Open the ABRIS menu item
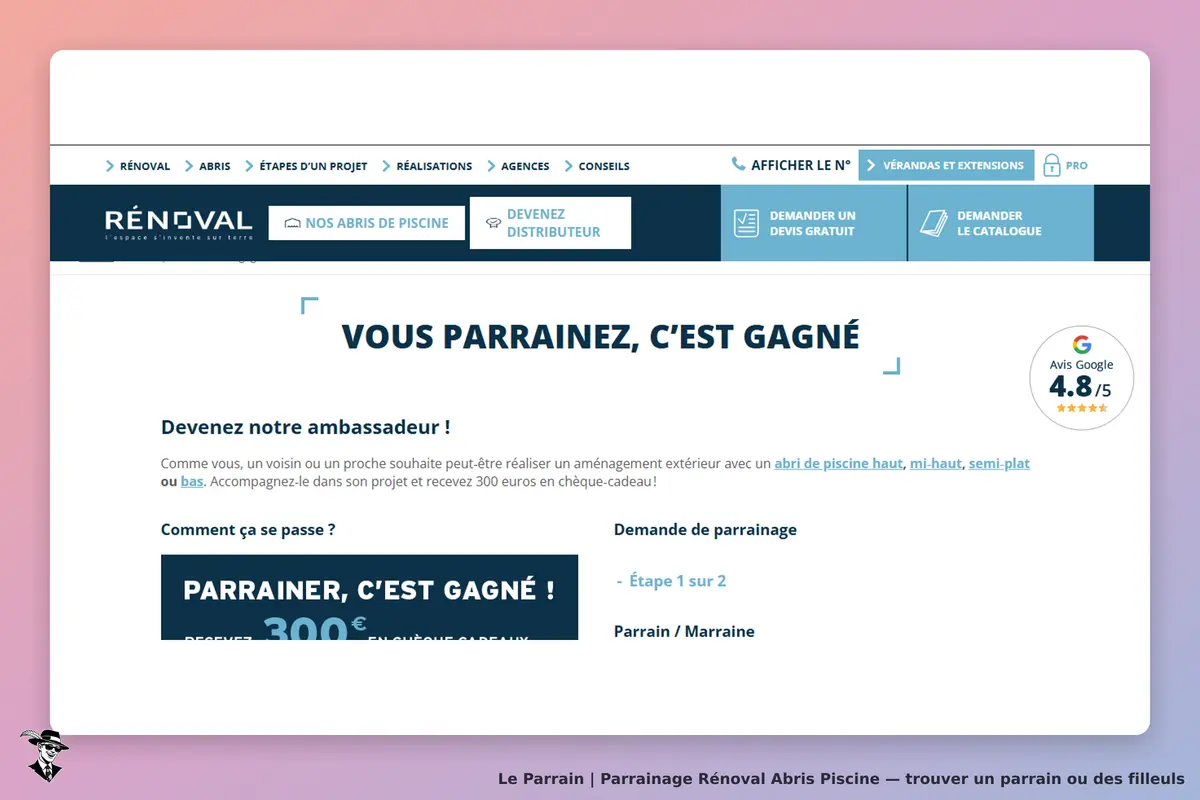Viewport: 1200px width, 800px height. click(x=214, y=166)
